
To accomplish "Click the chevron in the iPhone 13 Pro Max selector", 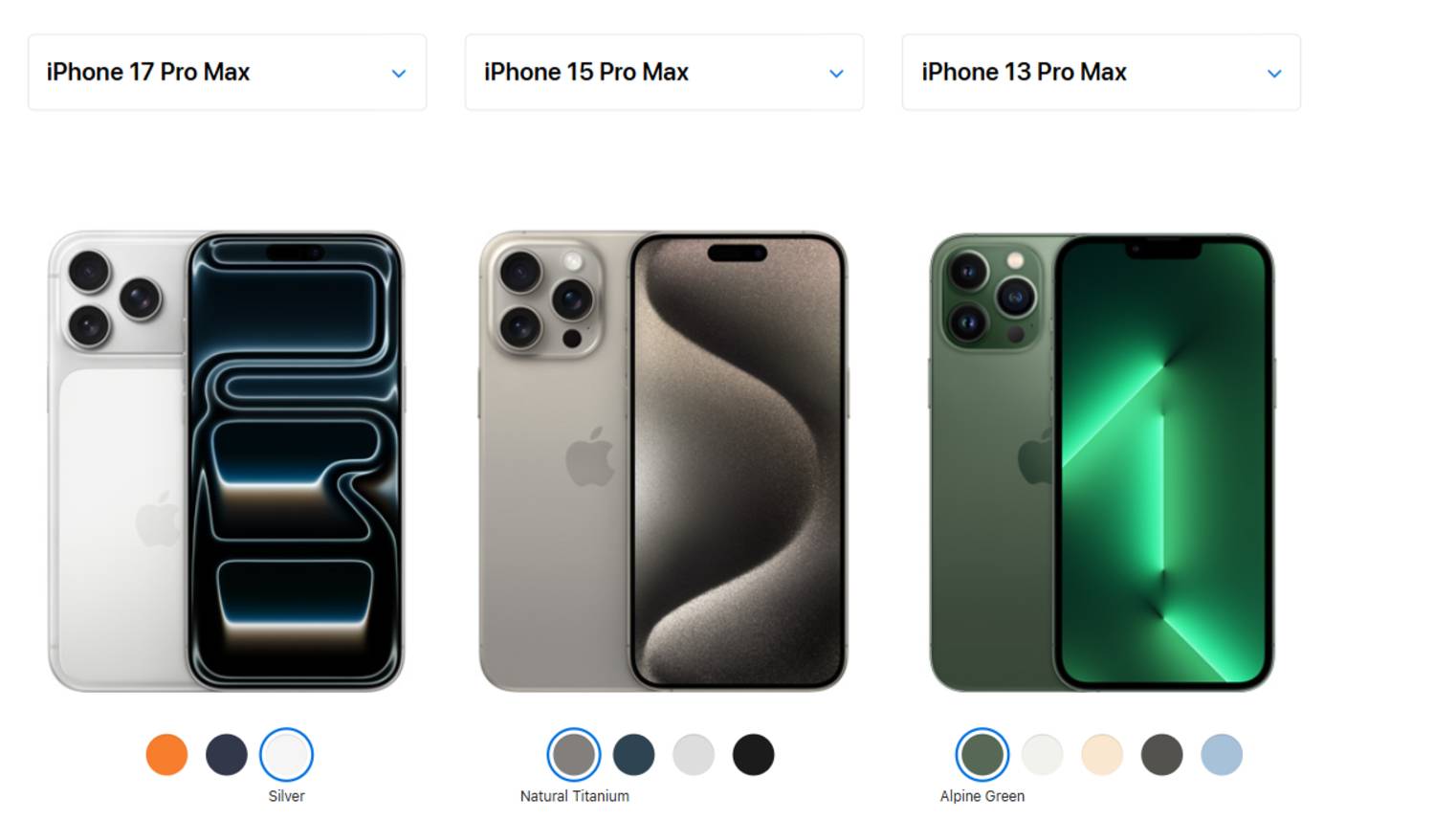I will coord(1274,74).
